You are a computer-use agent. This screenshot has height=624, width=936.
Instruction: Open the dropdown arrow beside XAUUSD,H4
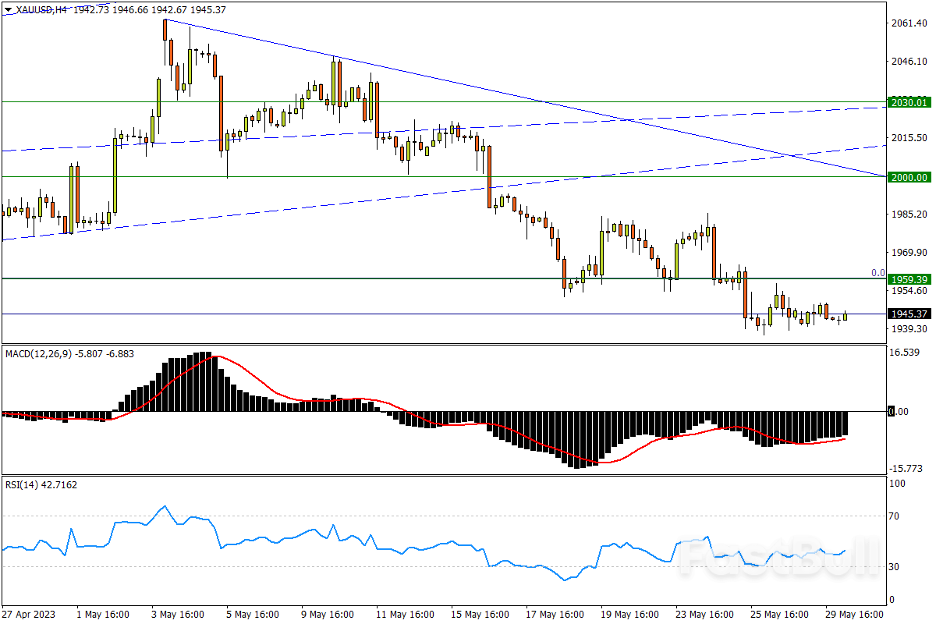[x=9, y=9]
